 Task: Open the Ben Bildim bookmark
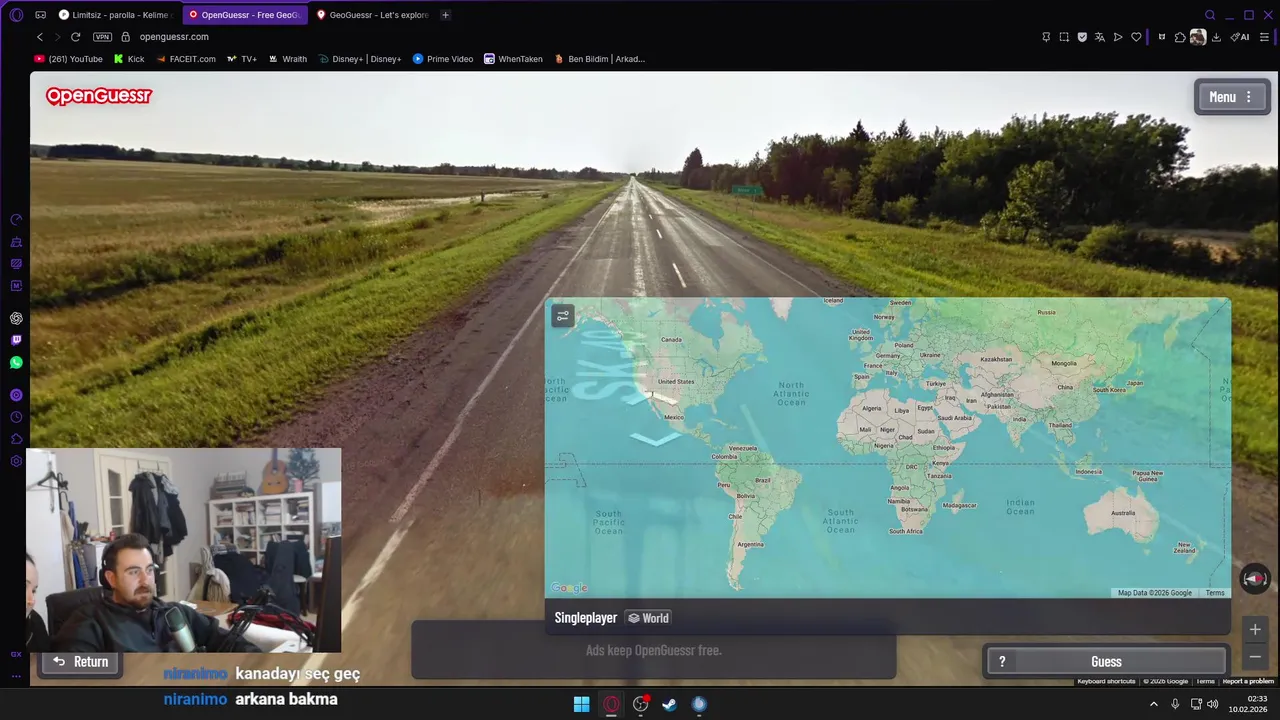click(600, 59)
